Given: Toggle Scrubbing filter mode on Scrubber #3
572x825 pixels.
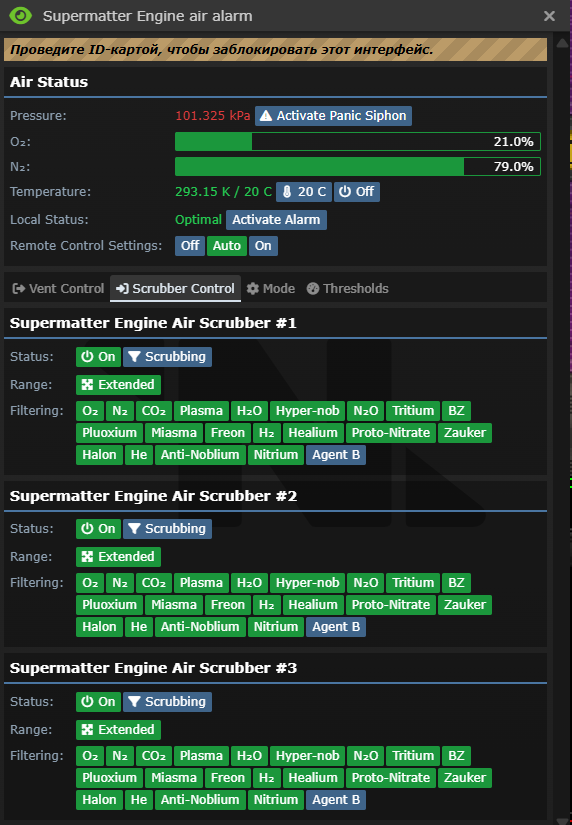Looking at the screenshot, I should (x=167, y=702).
